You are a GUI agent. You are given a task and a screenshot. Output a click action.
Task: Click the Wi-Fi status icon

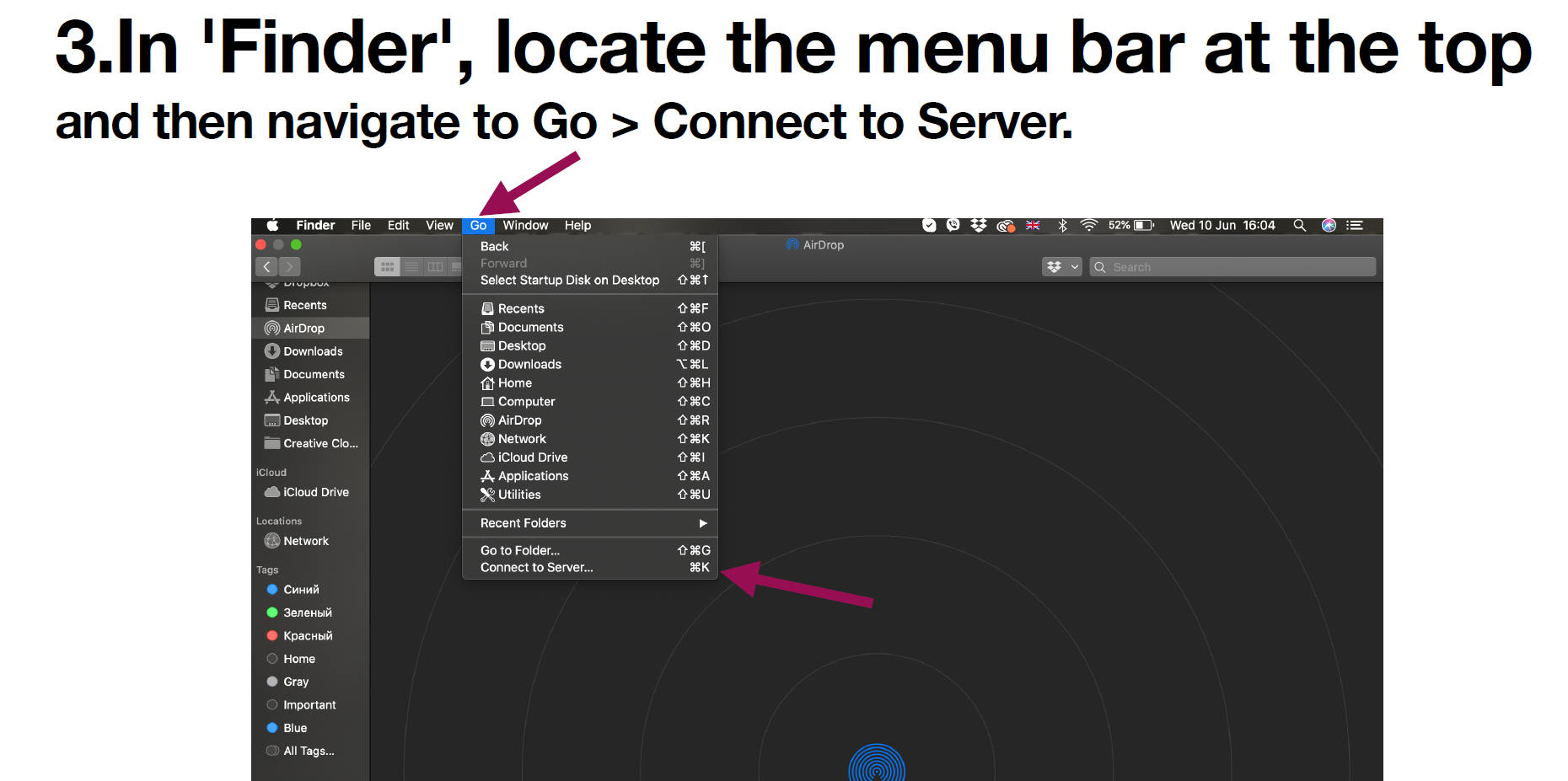1089,225
